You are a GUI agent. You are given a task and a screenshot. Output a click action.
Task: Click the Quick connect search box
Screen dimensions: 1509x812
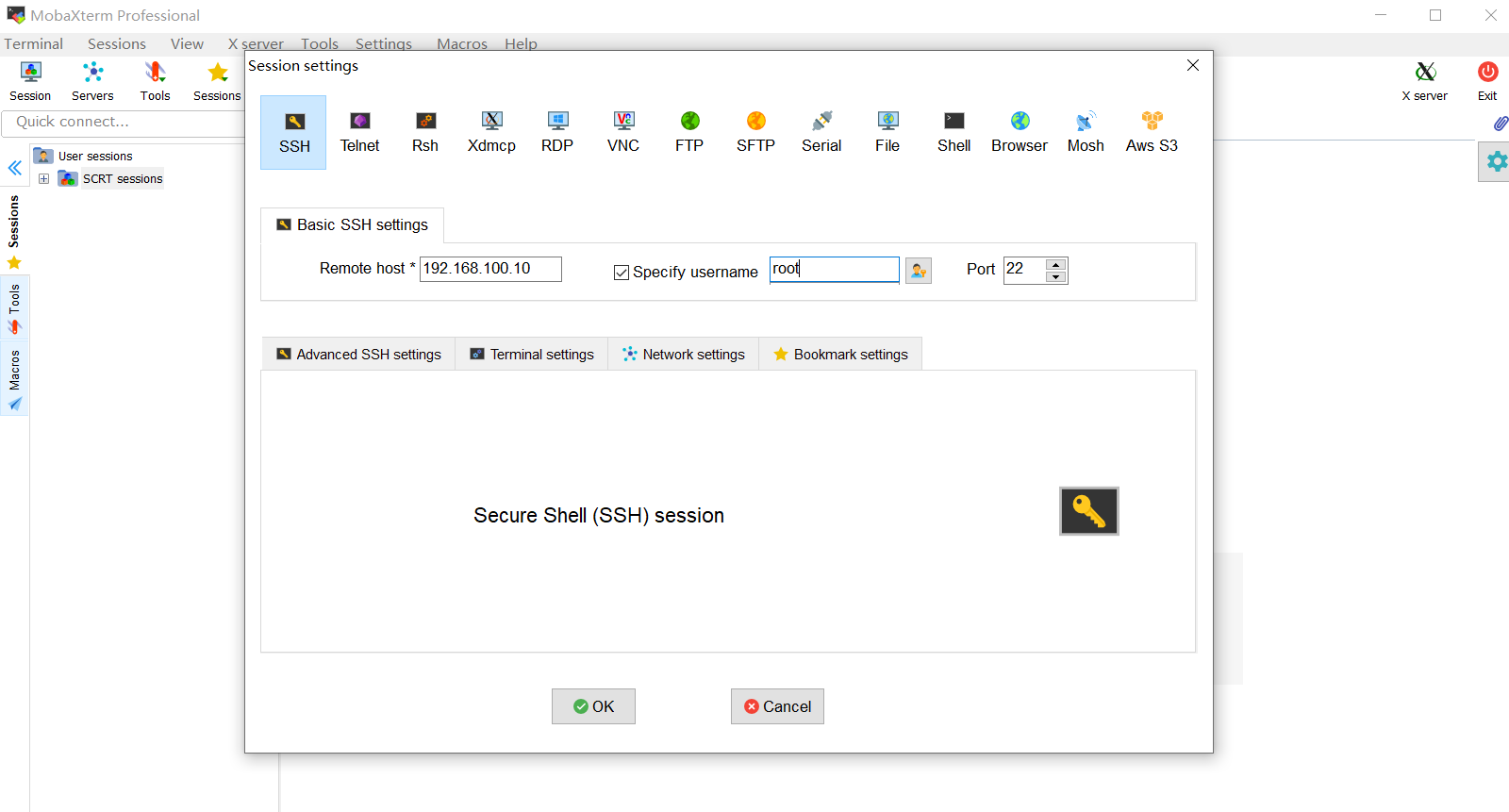[x=124, y=123]
